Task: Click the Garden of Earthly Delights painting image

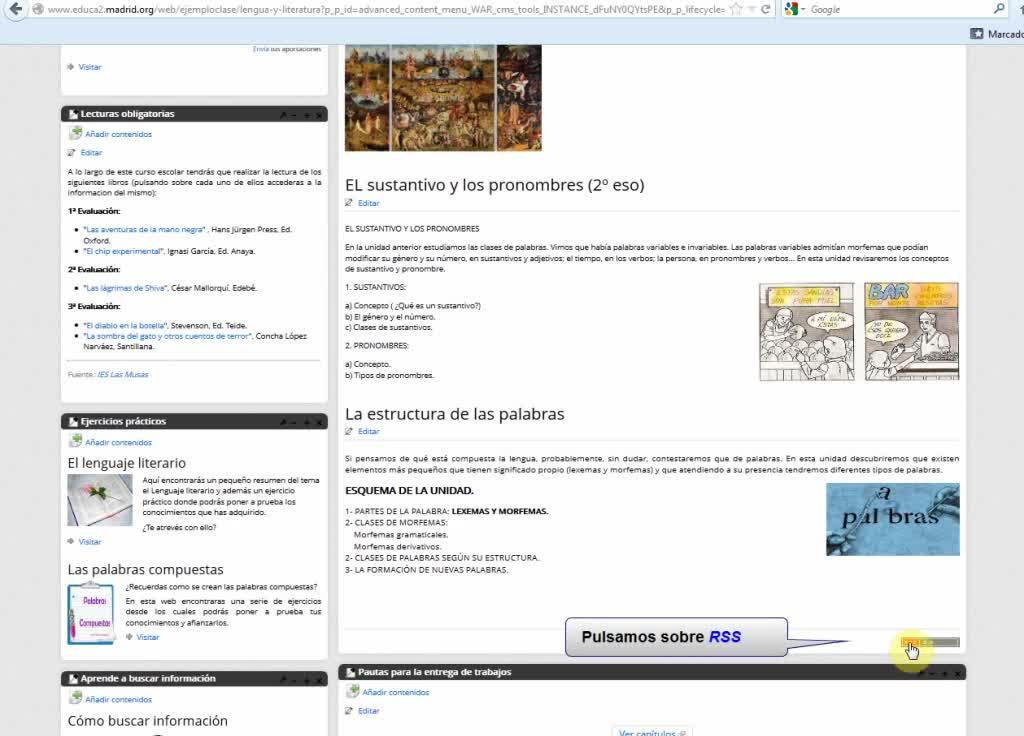Action: click(443, 98)
